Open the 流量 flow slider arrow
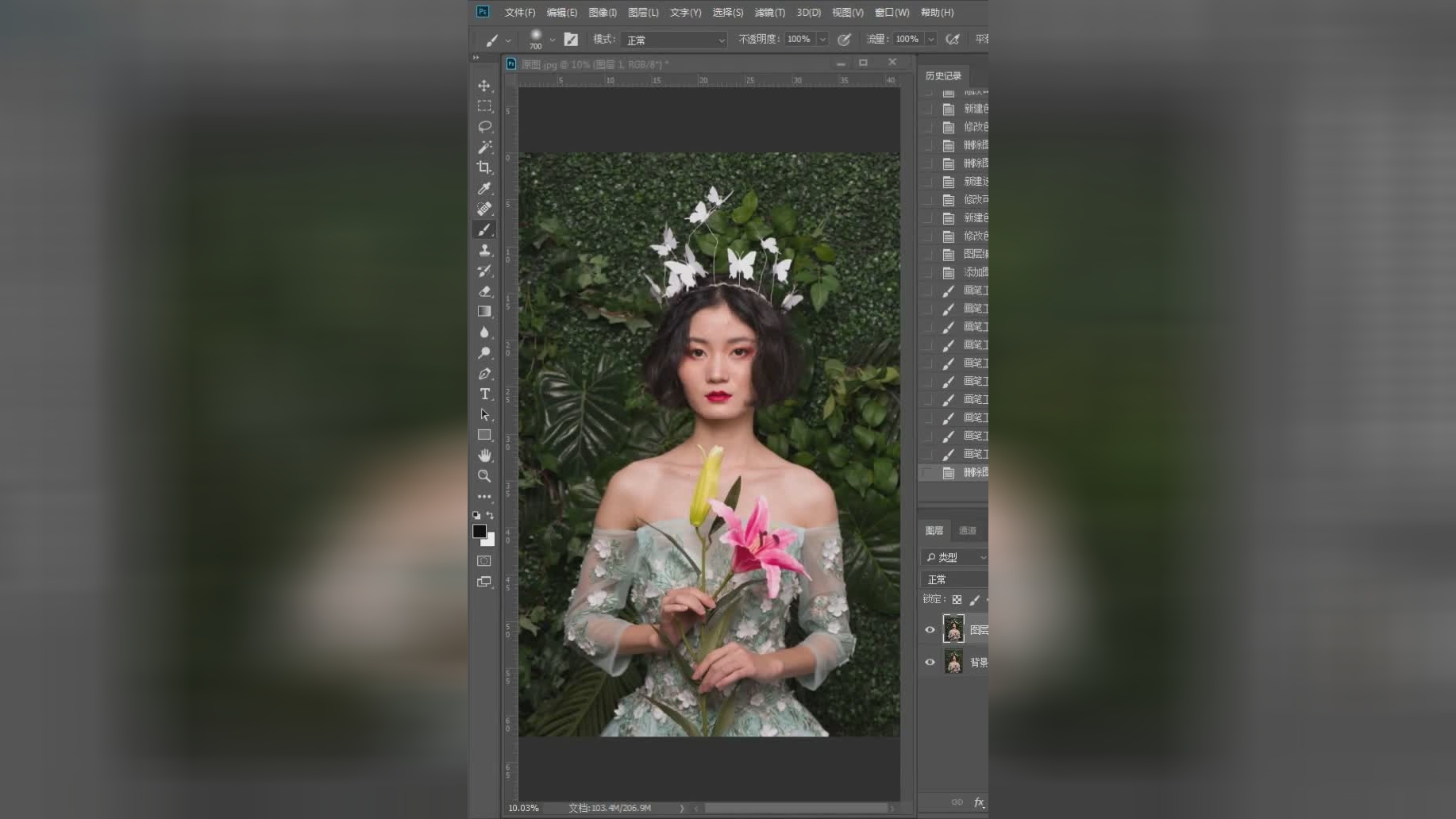The height and width of the screenshot is (819, 1456). point(931,39)
